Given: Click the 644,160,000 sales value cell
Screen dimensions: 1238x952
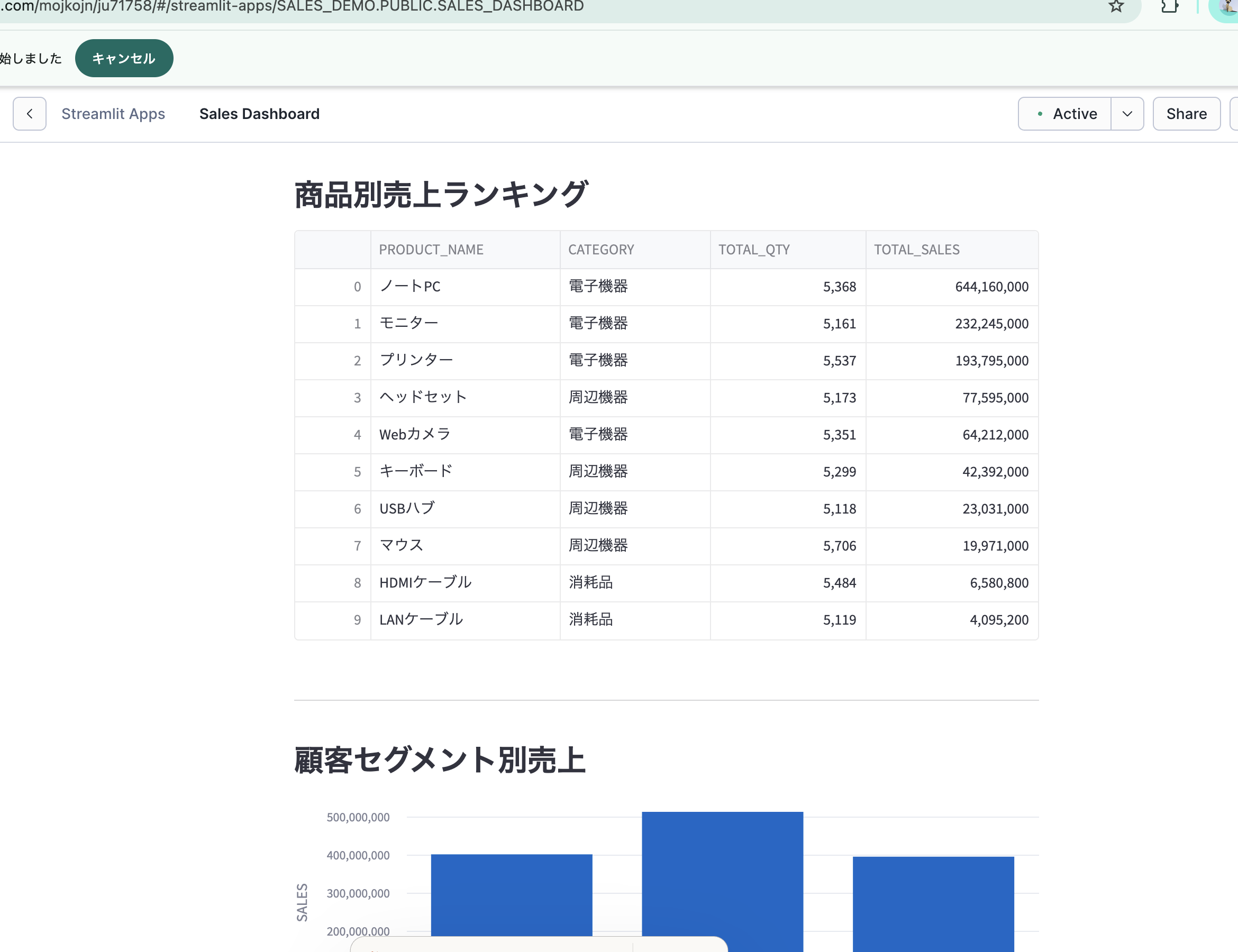Looking at the screenshot, I should point(991,287).
